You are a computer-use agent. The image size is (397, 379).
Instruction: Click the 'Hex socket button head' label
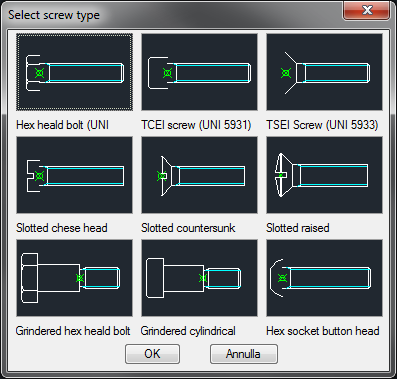tap(323, 331)
